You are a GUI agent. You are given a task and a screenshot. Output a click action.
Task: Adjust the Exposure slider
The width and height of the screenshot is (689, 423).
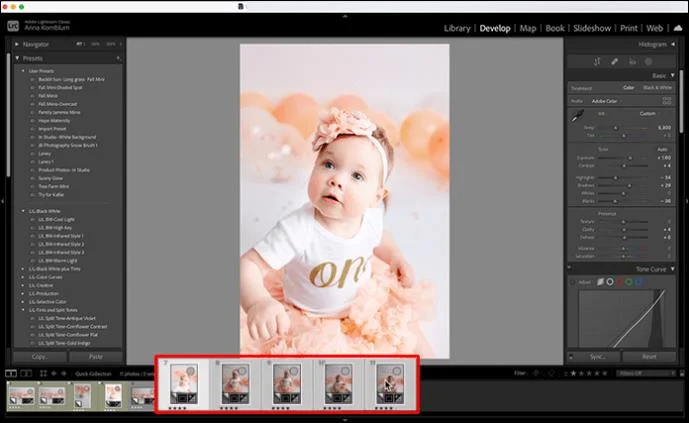pos(630,158)
